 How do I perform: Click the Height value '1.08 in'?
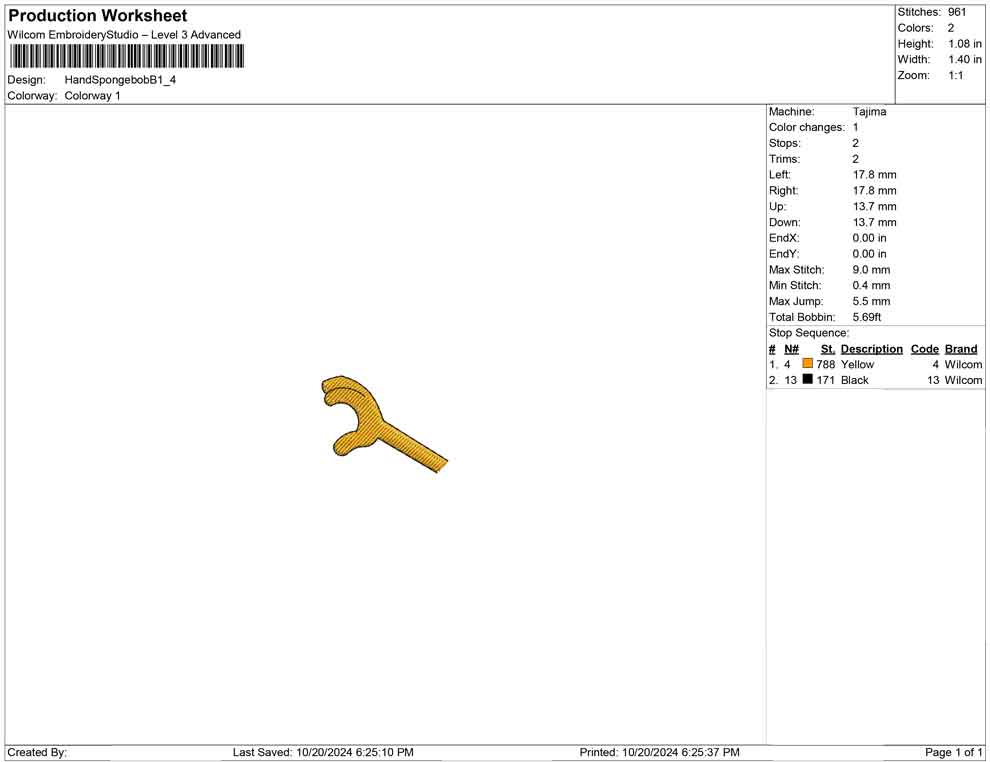point(965,44)
